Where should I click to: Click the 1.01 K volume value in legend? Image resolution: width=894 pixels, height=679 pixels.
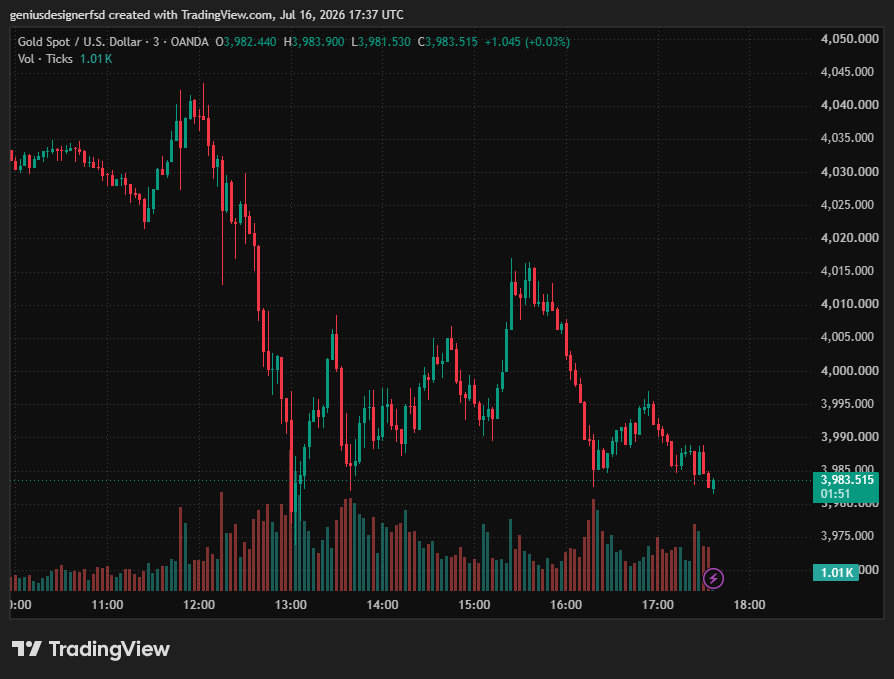96,59
